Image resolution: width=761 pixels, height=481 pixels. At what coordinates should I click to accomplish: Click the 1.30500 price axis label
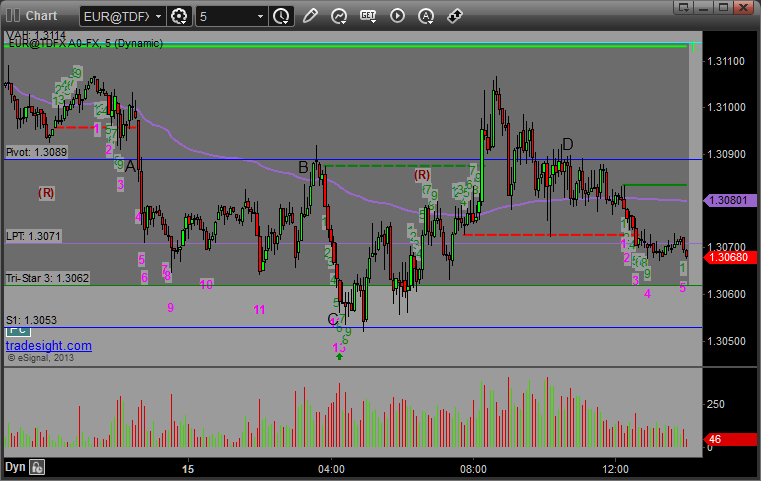click(x=727, y=341)
